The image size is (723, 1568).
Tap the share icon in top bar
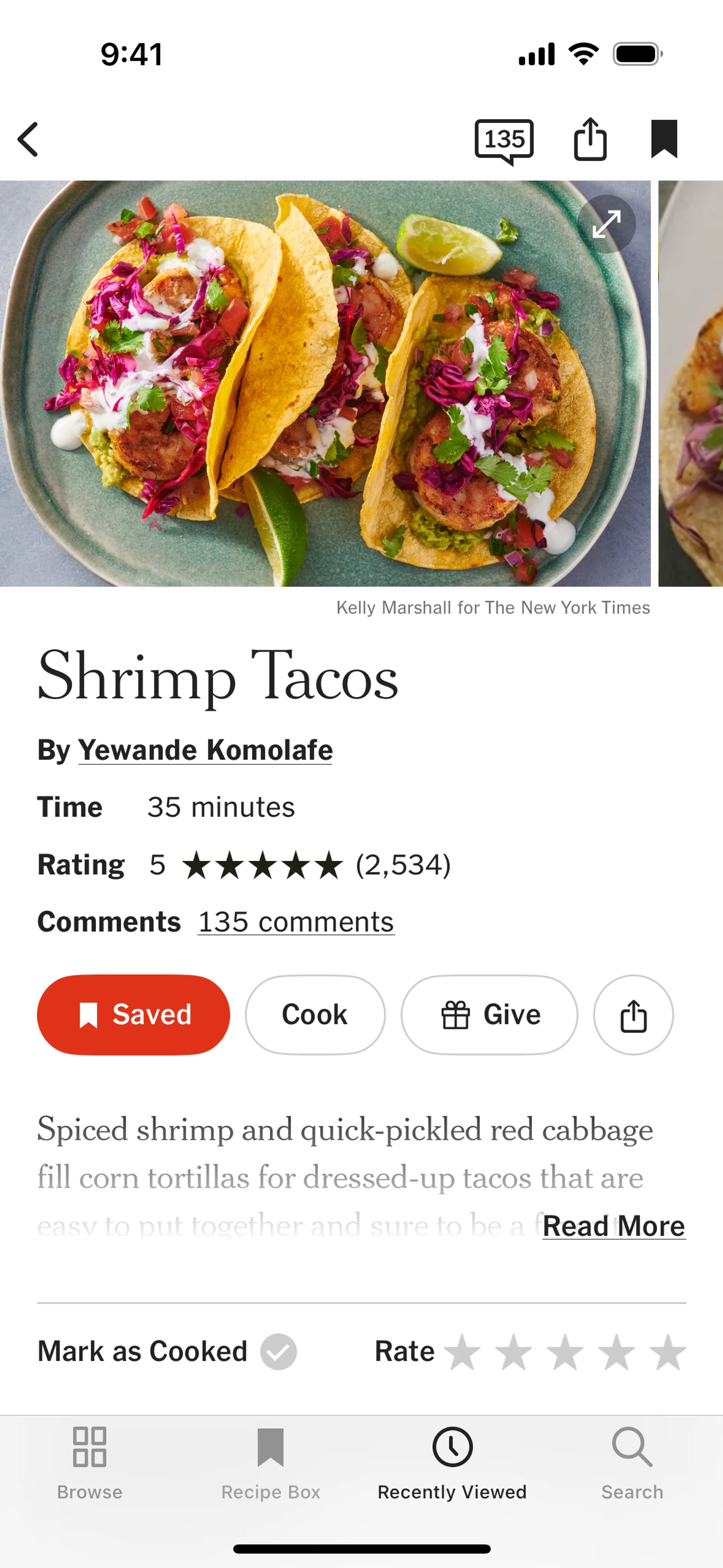click(x=590, y=139)
